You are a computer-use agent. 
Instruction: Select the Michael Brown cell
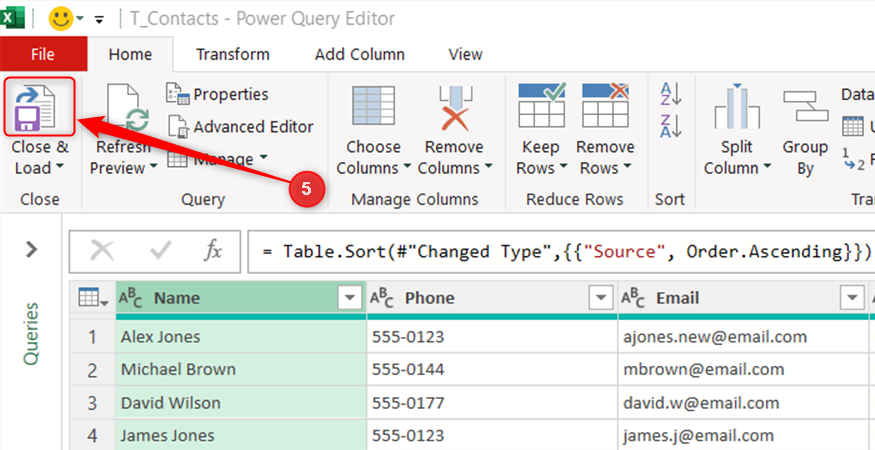click(x=241, y=369)
